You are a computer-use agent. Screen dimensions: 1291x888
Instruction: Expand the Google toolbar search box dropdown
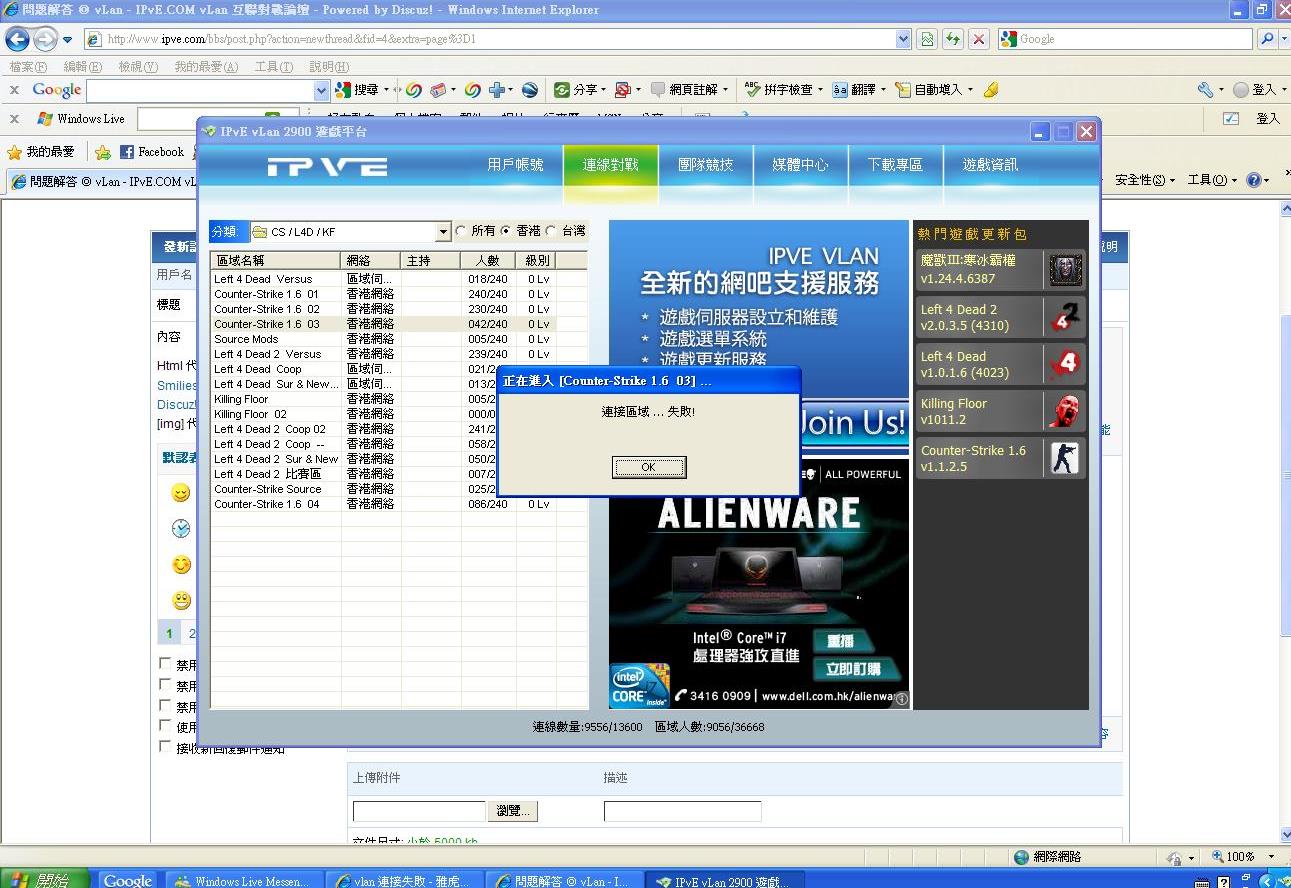coord(321,90)
